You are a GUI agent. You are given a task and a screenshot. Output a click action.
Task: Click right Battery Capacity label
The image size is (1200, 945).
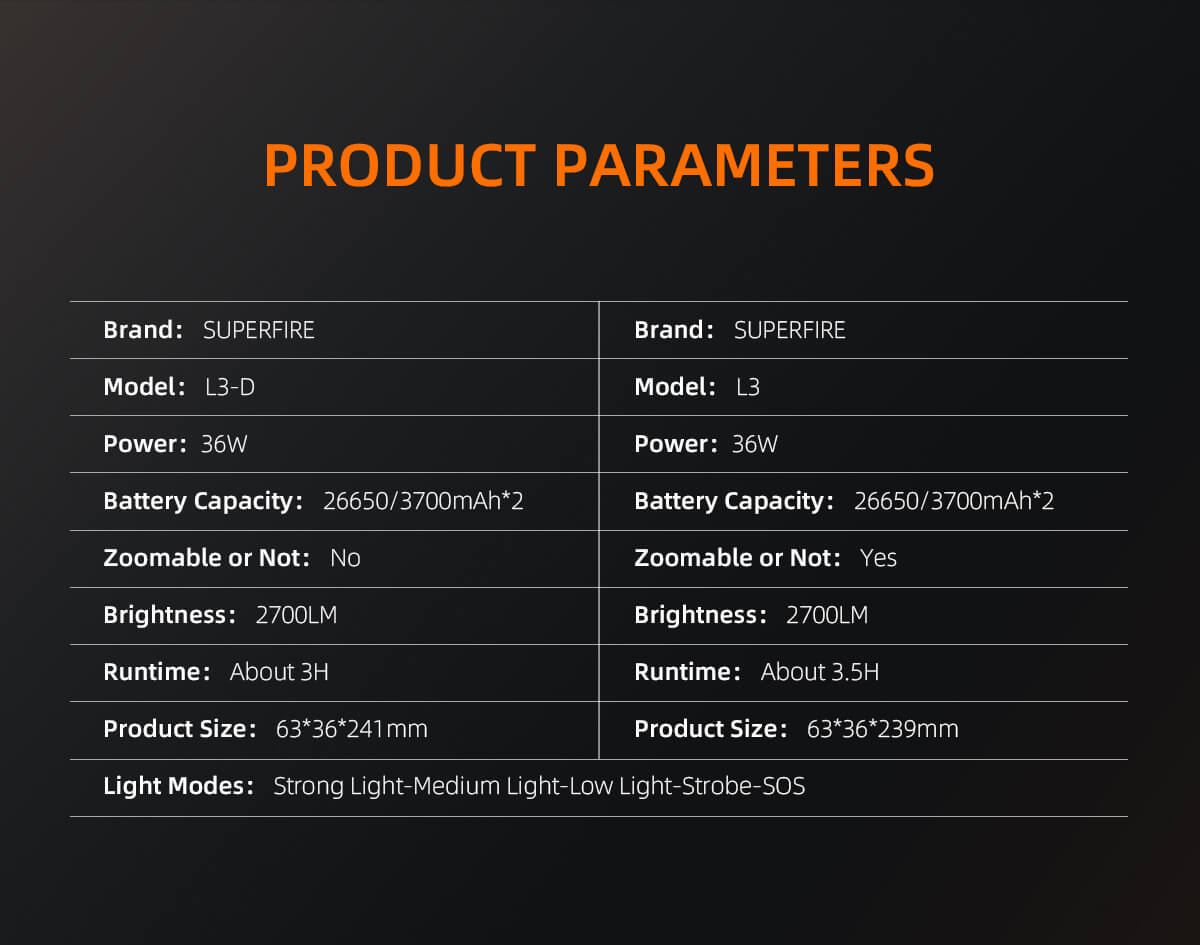pos(733,501)
